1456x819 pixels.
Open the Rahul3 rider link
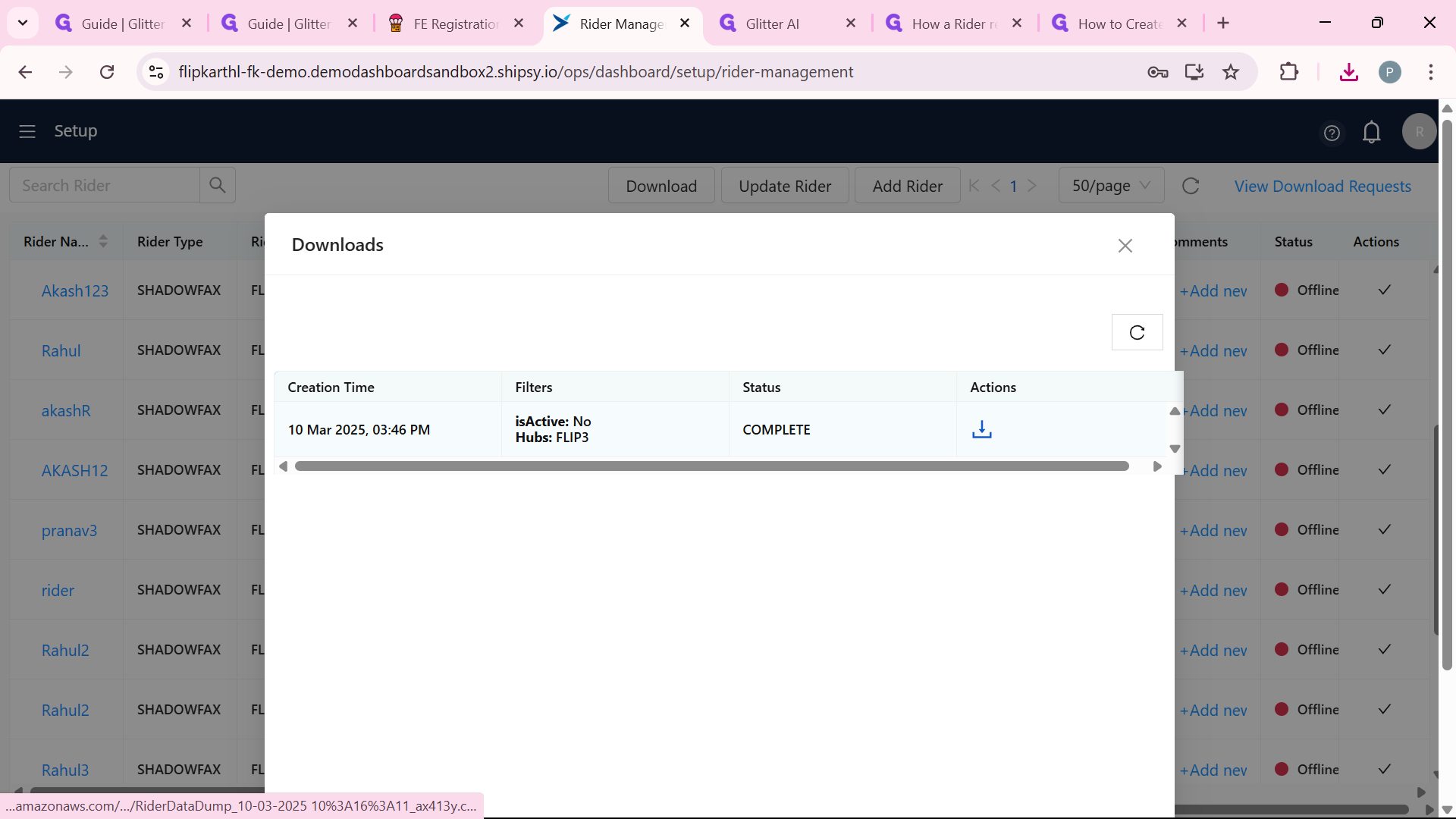click(65, 770)
